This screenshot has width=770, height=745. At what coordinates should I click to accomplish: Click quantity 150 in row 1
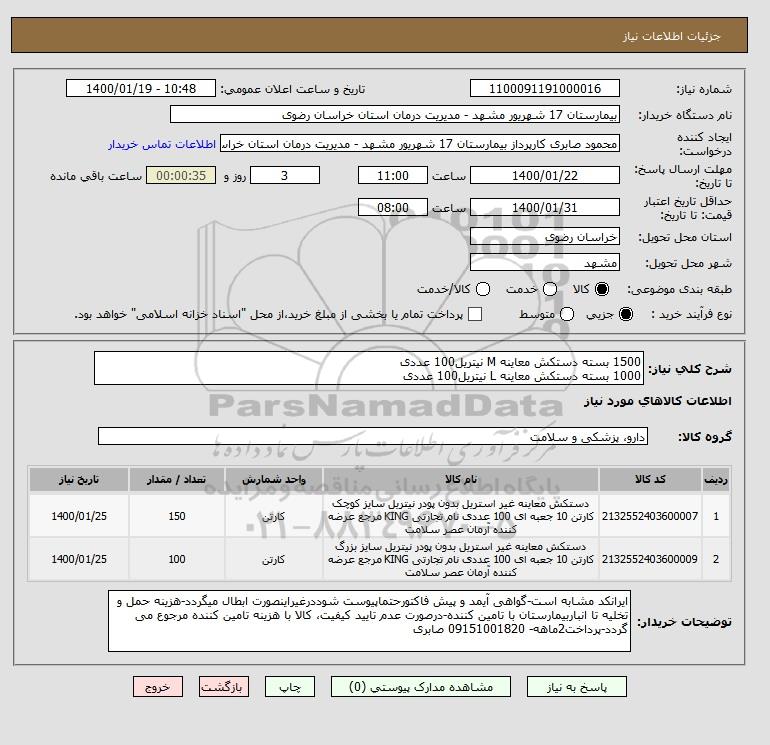pyautogui.click(x=177, y=516)
